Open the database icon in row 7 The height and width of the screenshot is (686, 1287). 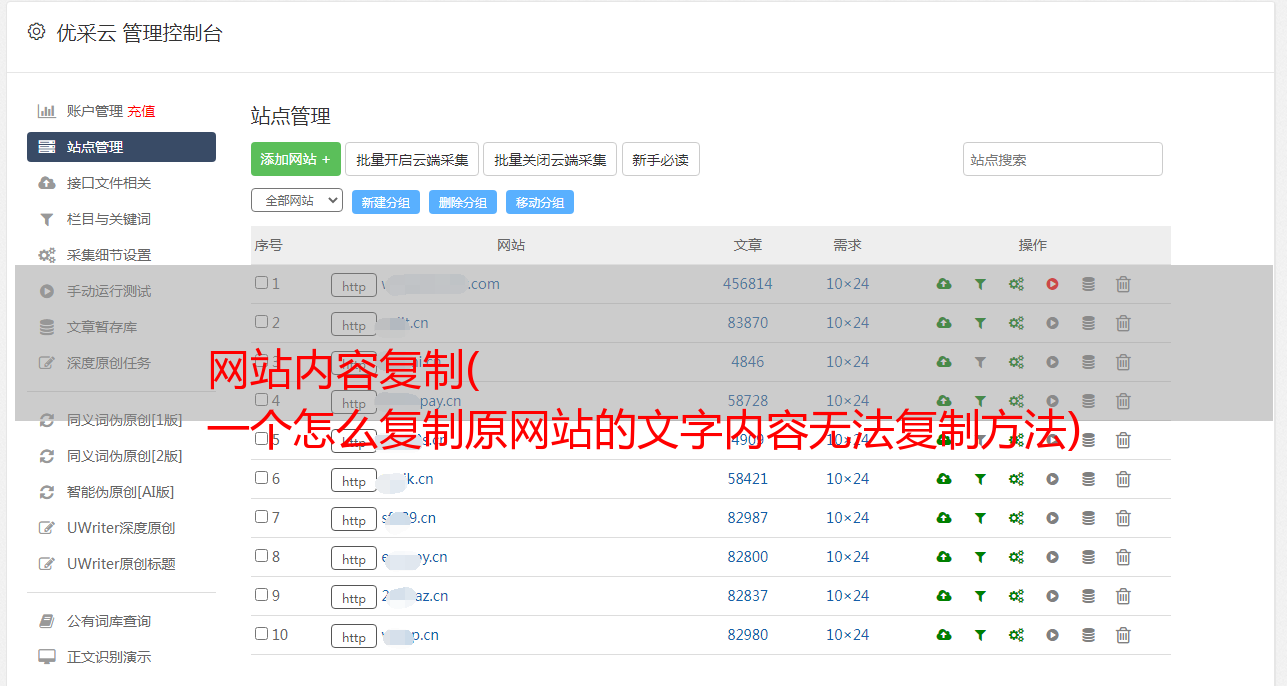pyautogui.click(x=1088, y=518)
